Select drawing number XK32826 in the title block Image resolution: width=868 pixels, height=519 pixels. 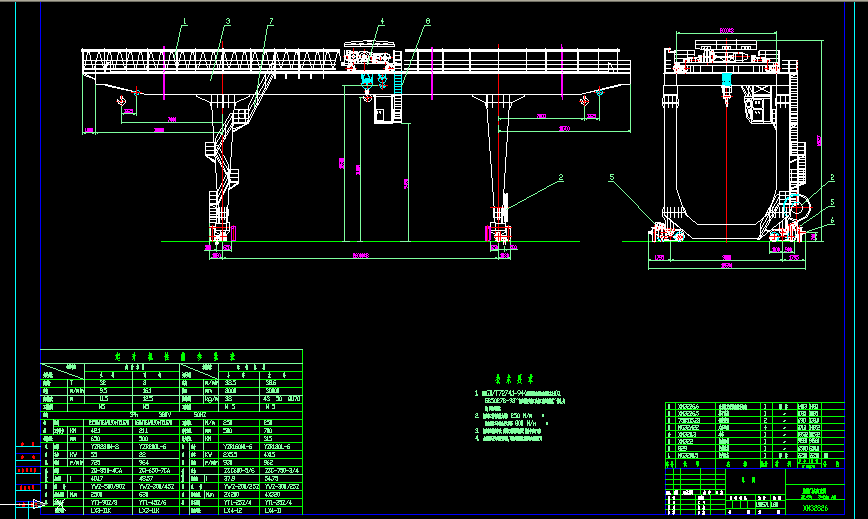[815, 508]
